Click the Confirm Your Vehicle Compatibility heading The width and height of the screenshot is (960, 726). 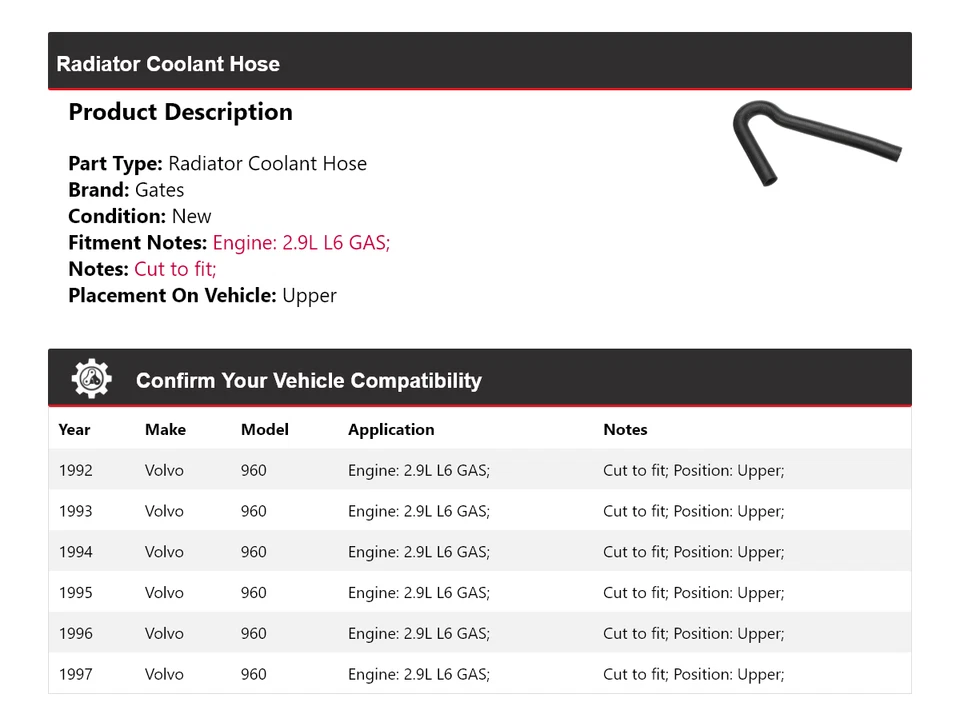coord(308,381)
